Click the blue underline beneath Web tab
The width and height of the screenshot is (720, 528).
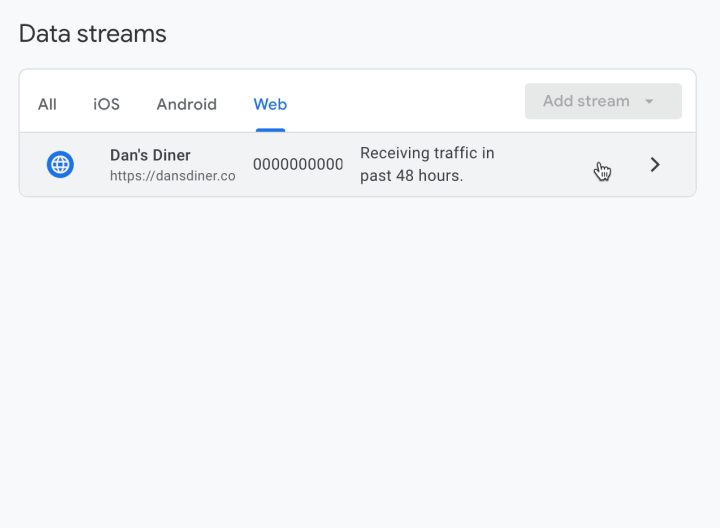coord(270,129)
